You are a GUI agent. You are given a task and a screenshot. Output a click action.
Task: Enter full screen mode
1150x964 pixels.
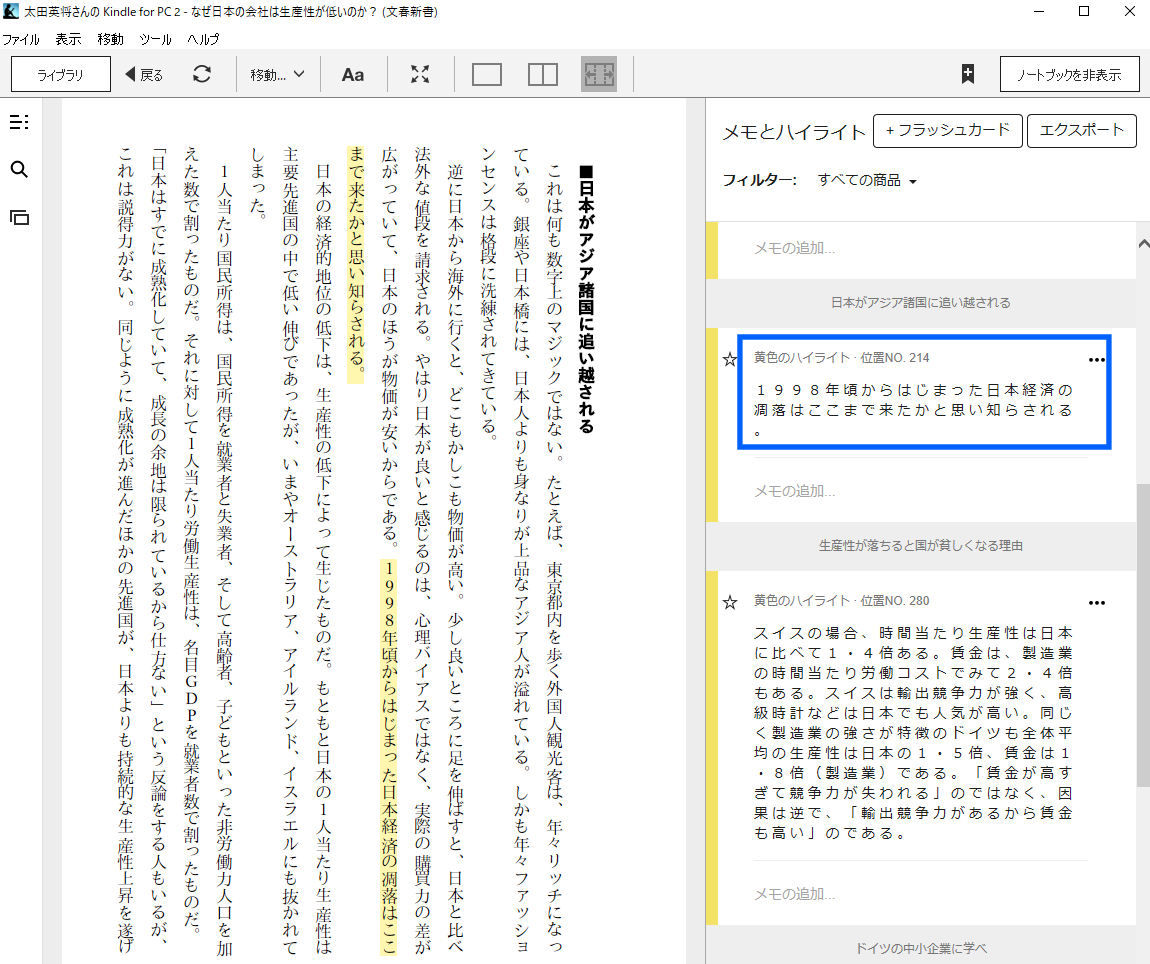[x=420, y=74]
